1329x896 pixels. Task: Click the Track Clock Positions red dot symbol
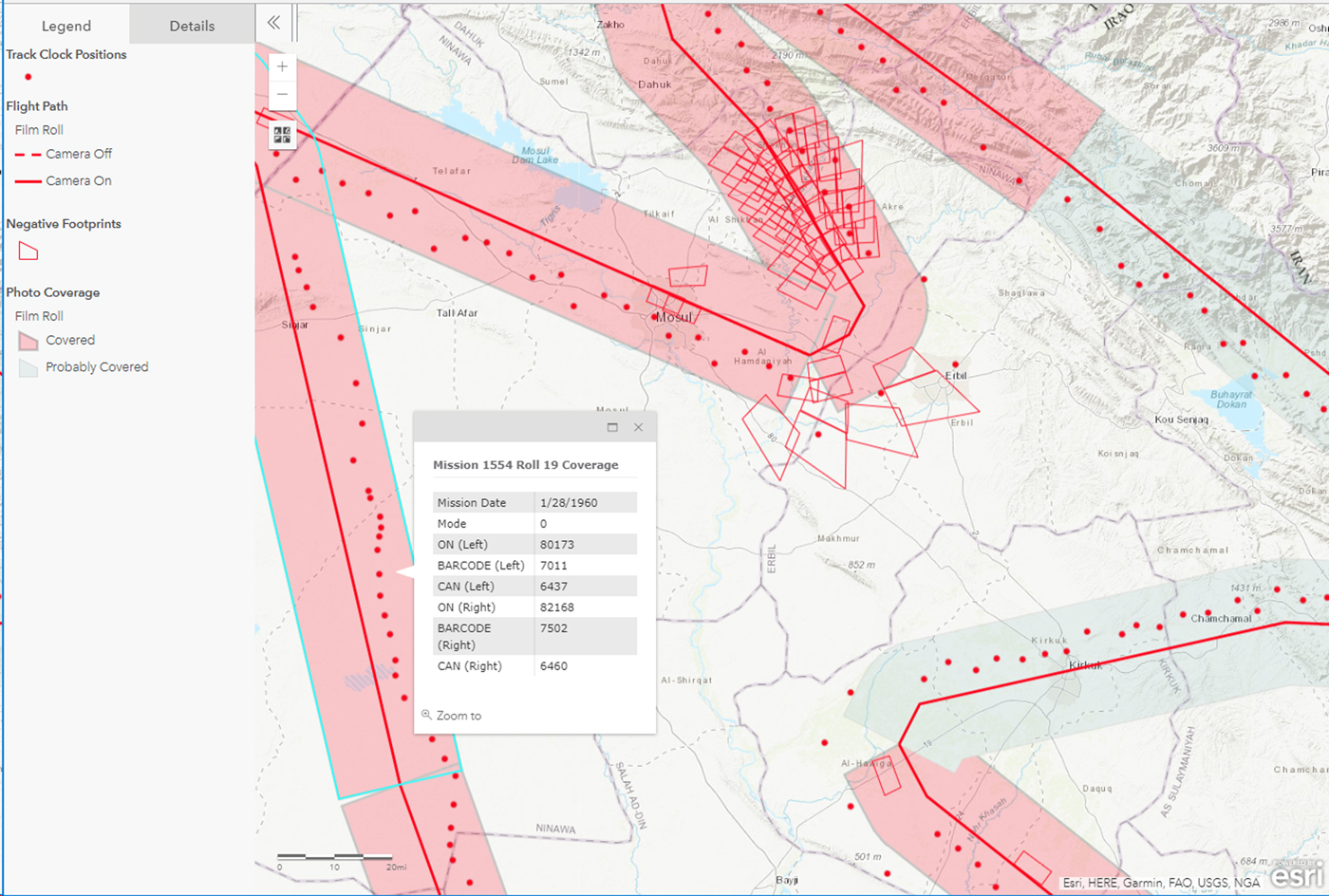coord(28,77)
